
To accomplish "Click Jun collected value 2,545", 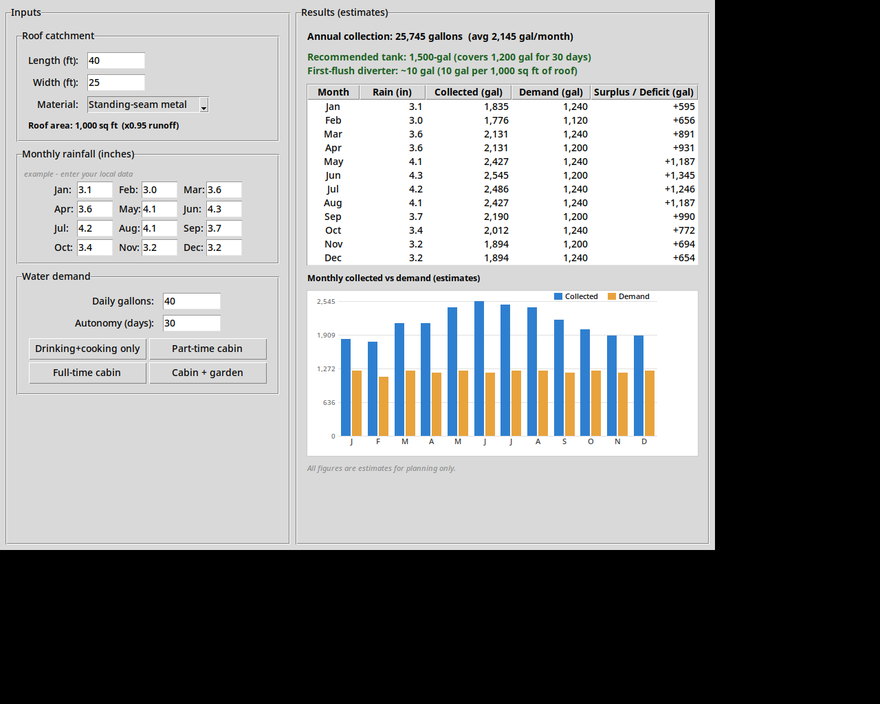I will coord(497,175).
